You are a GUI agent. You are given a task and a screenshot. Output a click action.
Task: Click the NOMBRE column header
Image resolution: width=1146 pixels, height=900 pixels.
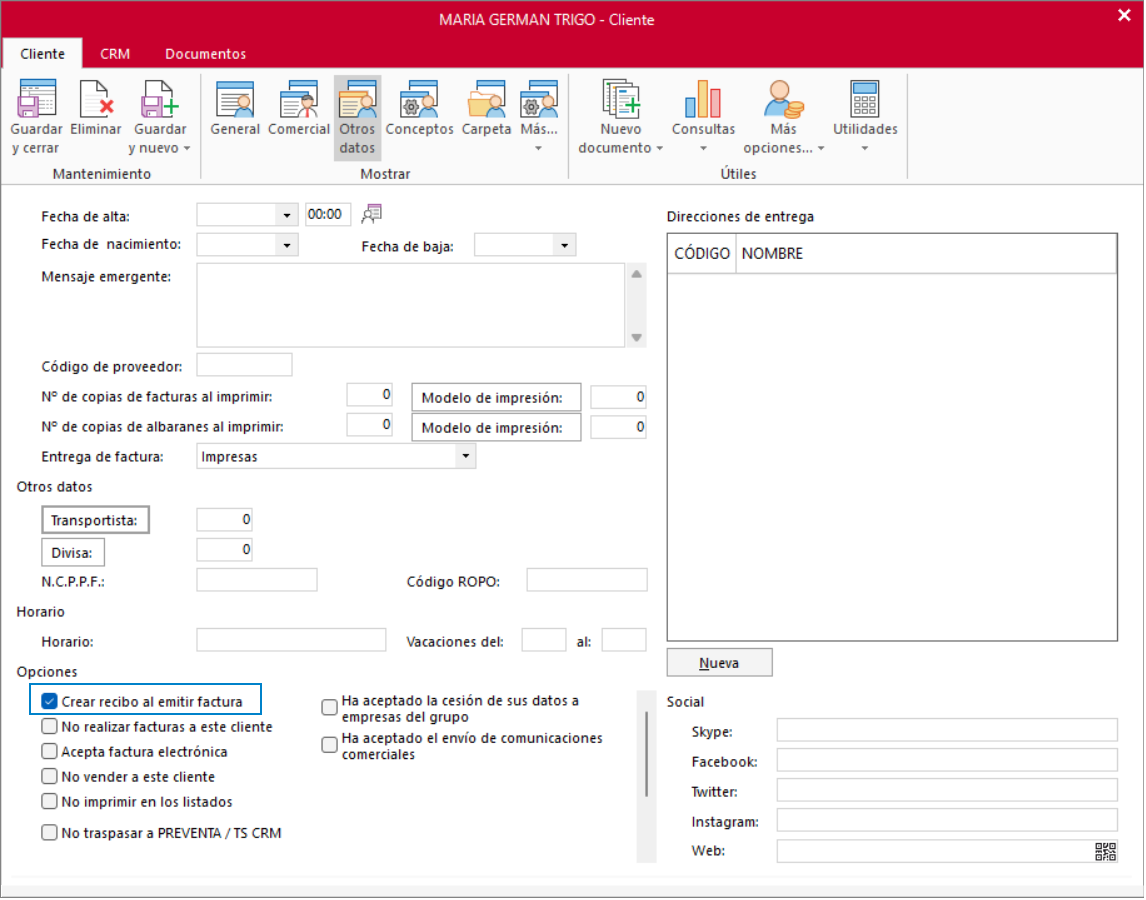(x=926, y=254)
